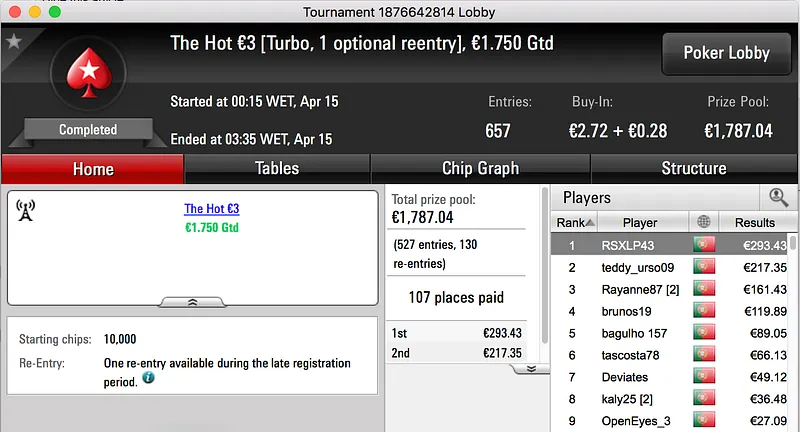
Task: Open The Hot €3 link
Action: click(x=212, y=209)
